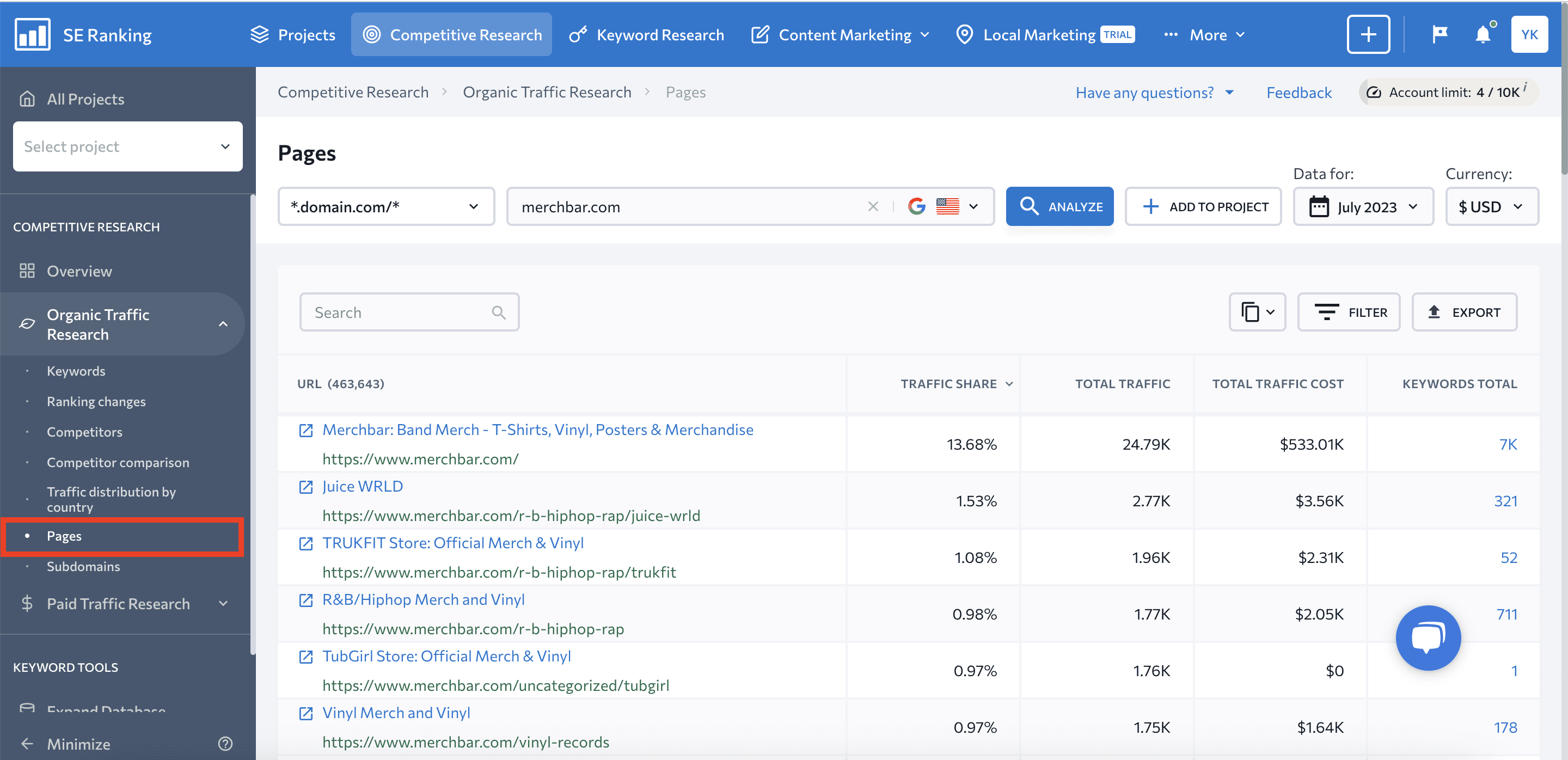Open external link icon for TubGirl Store

click(305, 657)
